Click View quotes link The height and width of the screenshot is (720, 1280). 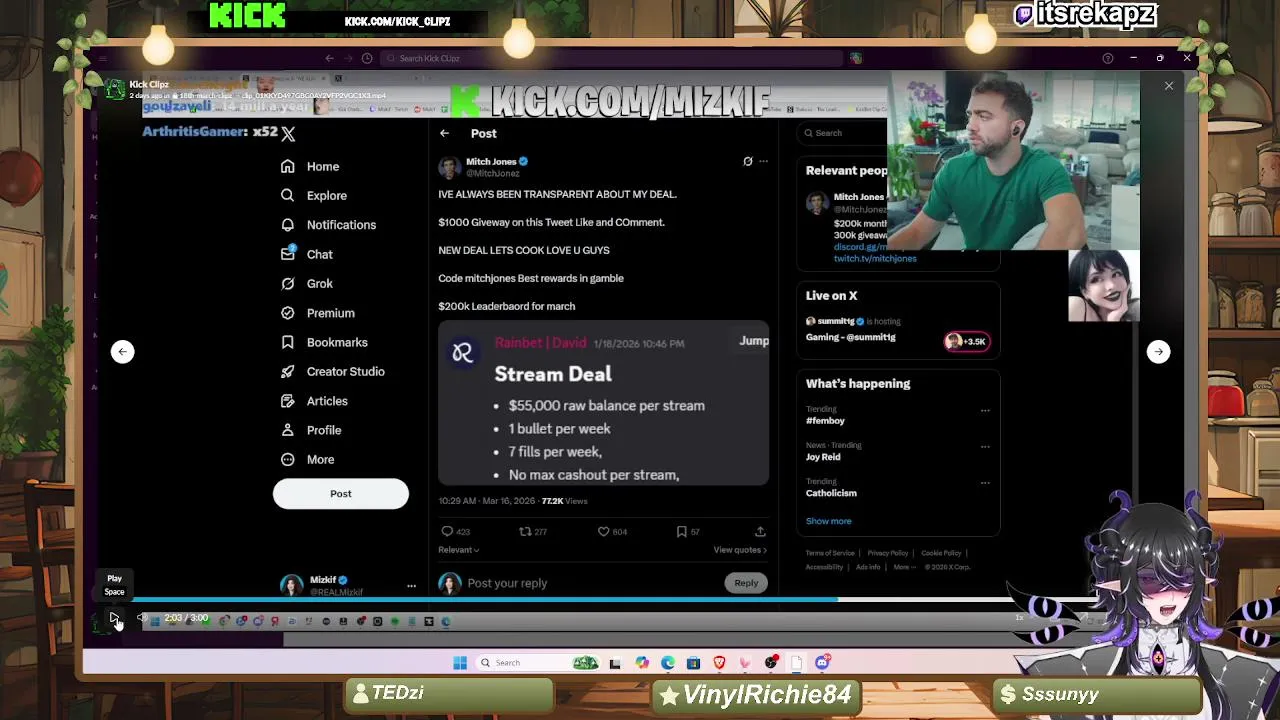740,550
